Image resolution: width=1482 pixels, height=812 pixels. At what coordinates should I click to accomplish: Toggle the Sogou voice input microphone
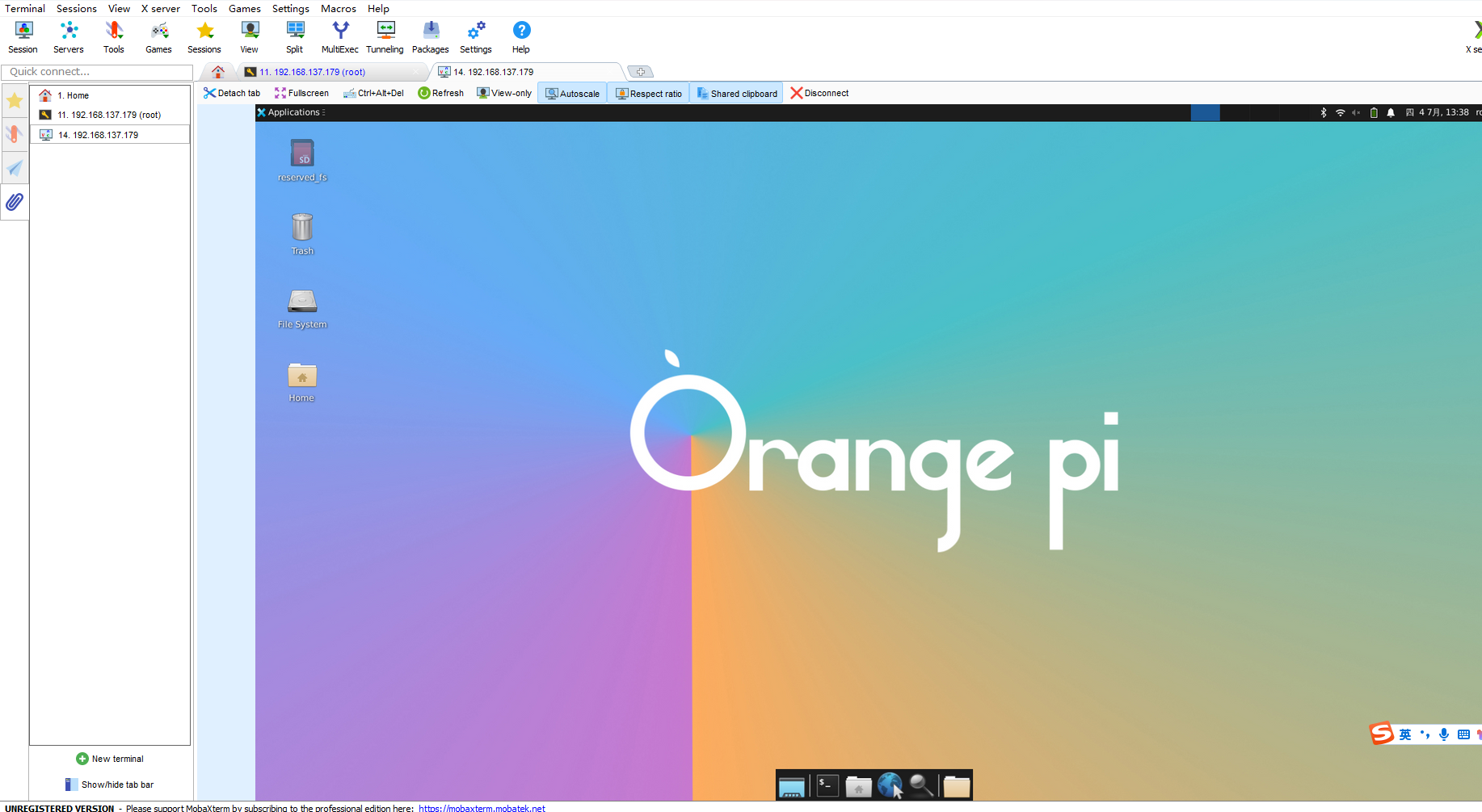point(1444,734)
